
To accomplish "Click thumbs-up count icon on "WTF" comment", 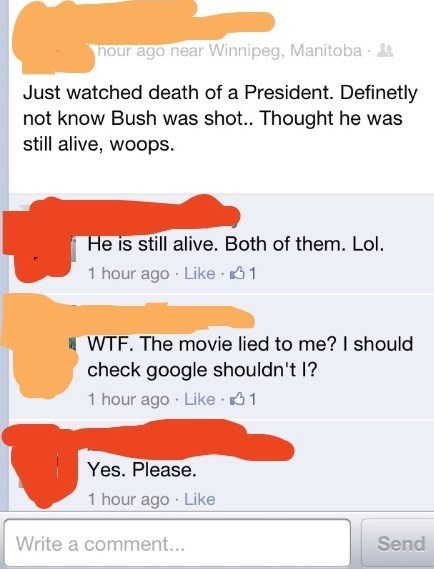I will pos(242,399).
